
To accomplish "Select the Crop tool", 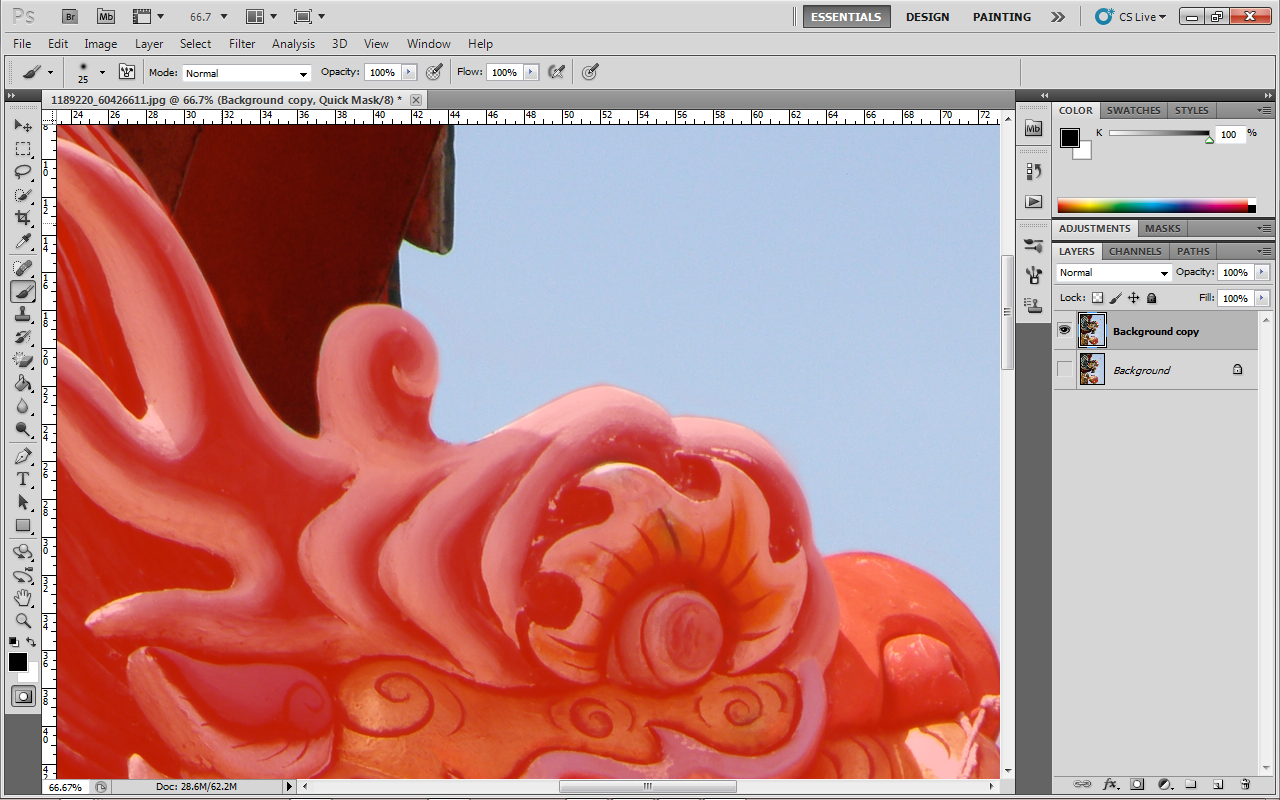I will [x=23, y=218].
